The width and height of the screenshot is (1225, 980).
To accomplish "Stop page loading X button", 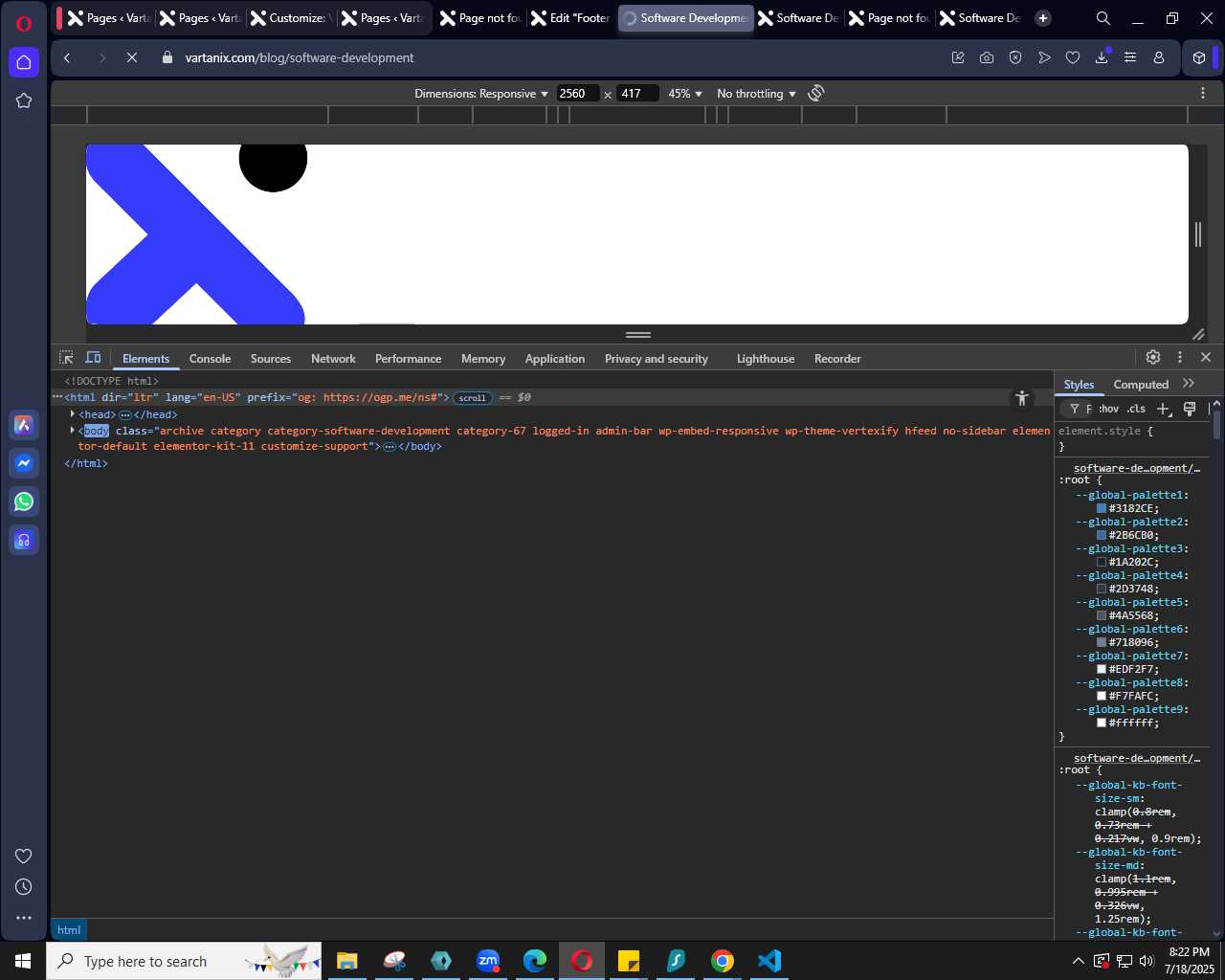I will pyautogui.click(x=132, y=57).
